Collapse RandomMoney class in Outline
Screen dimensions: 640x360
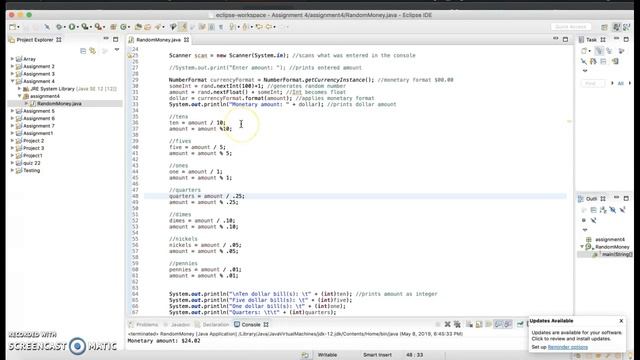582,247
